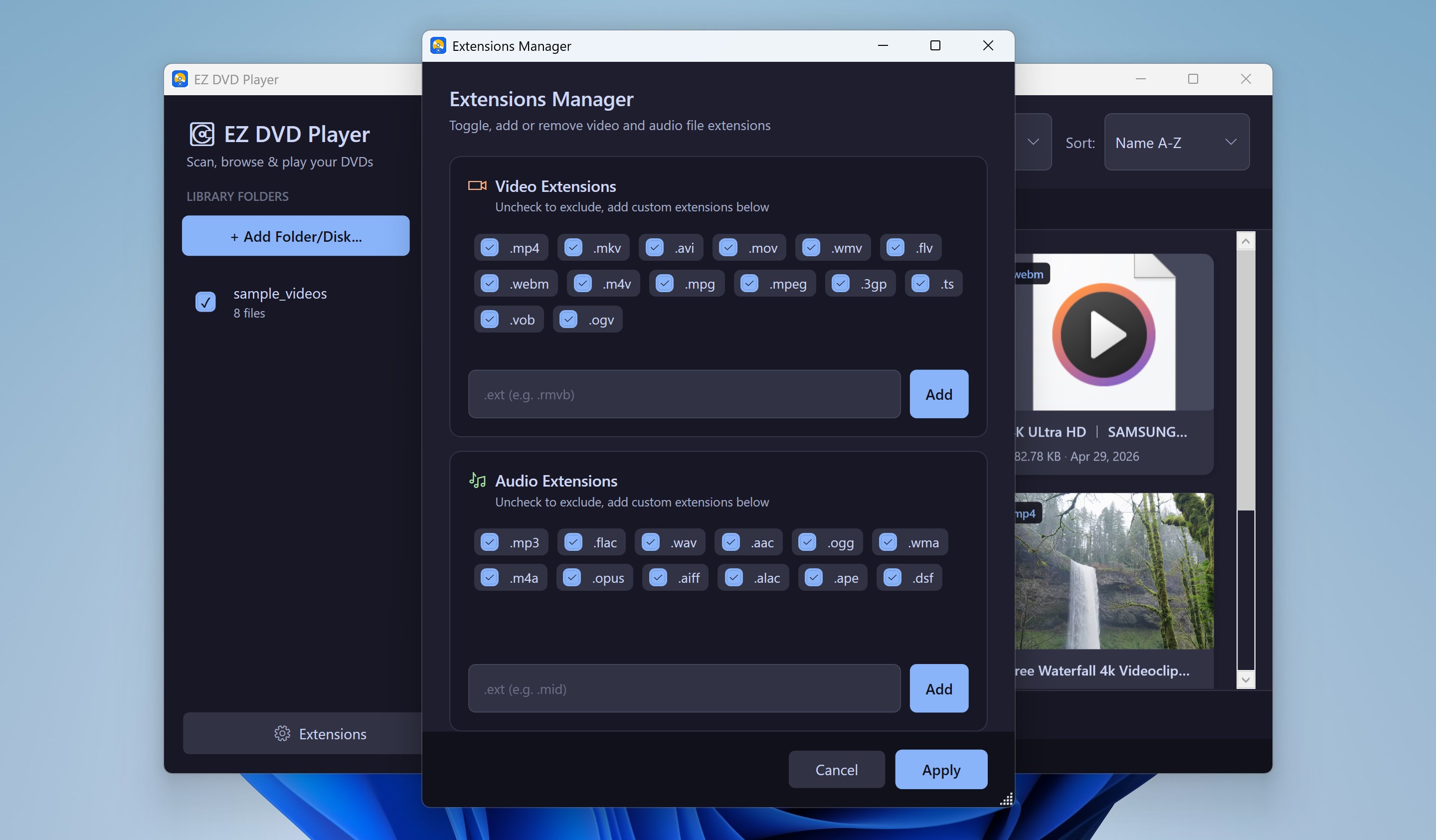Close the Extensions Manager dialog
Screen dimensions: 1436x840
click(x=988, y=45)
